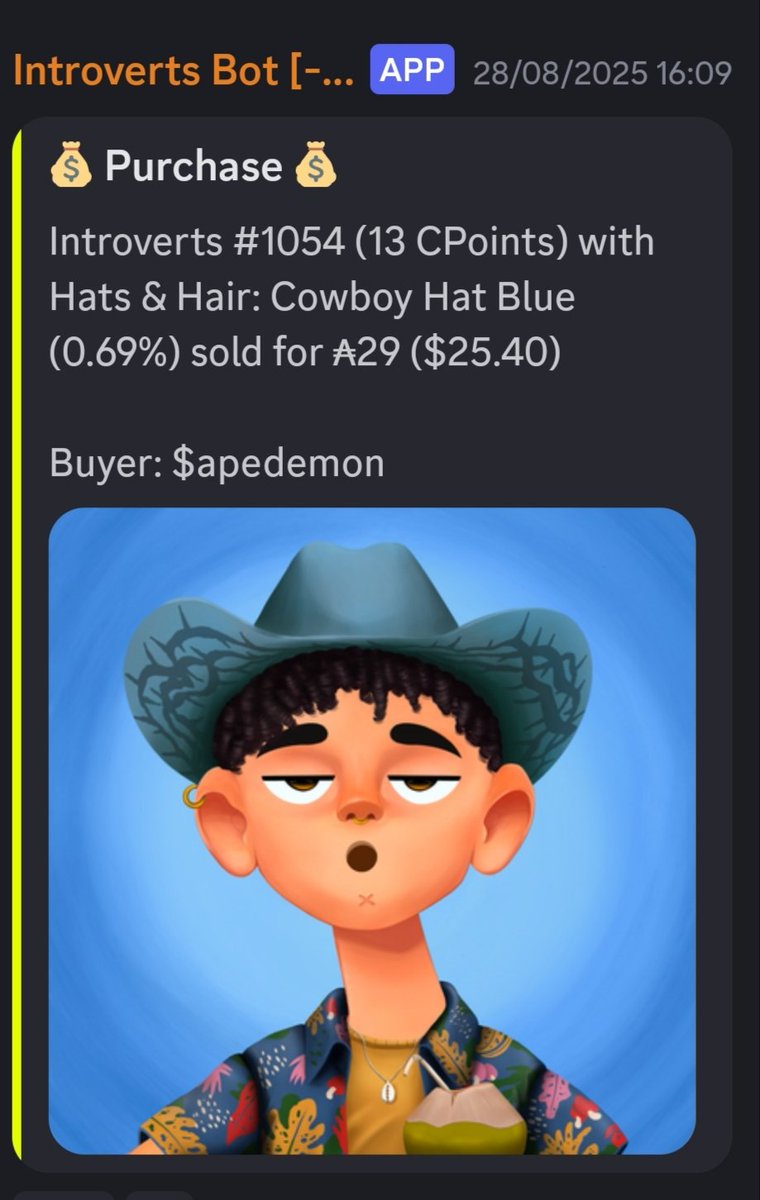Click the money bag emoji after Purchase
The height and width of the screenshot is (1200, 760).
pos(315,167)
